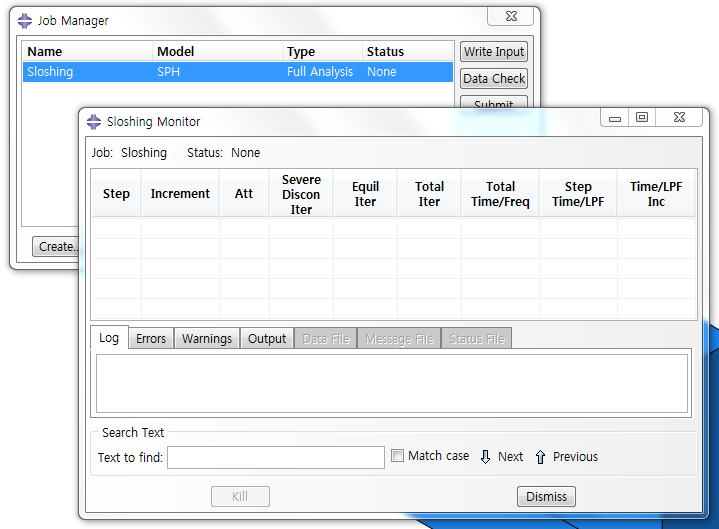Click the Severe Discon Iter column header

click(301, 194)
